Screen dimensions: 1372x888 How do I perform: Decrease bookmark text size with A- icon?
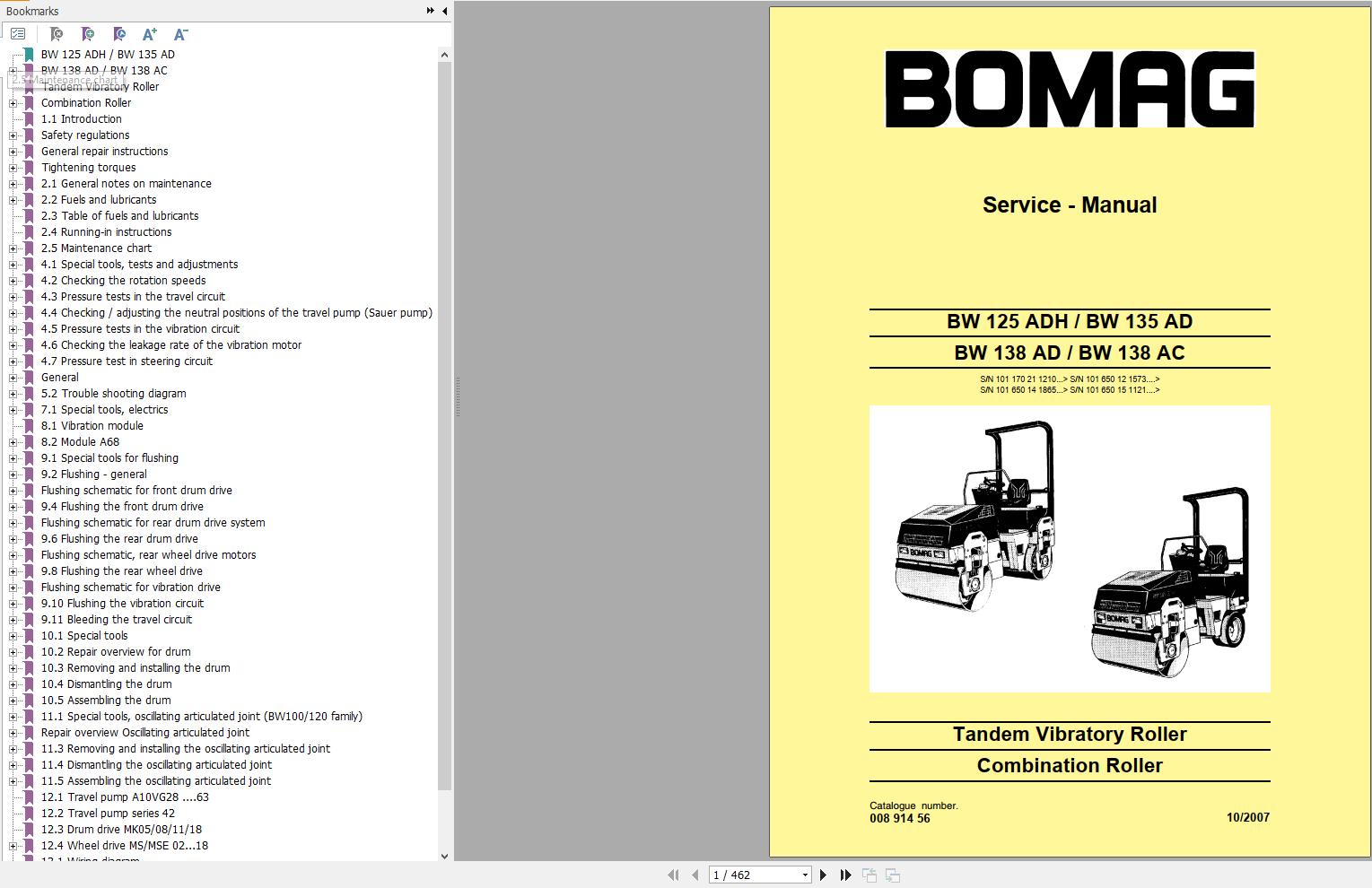[x=179, y=34]
